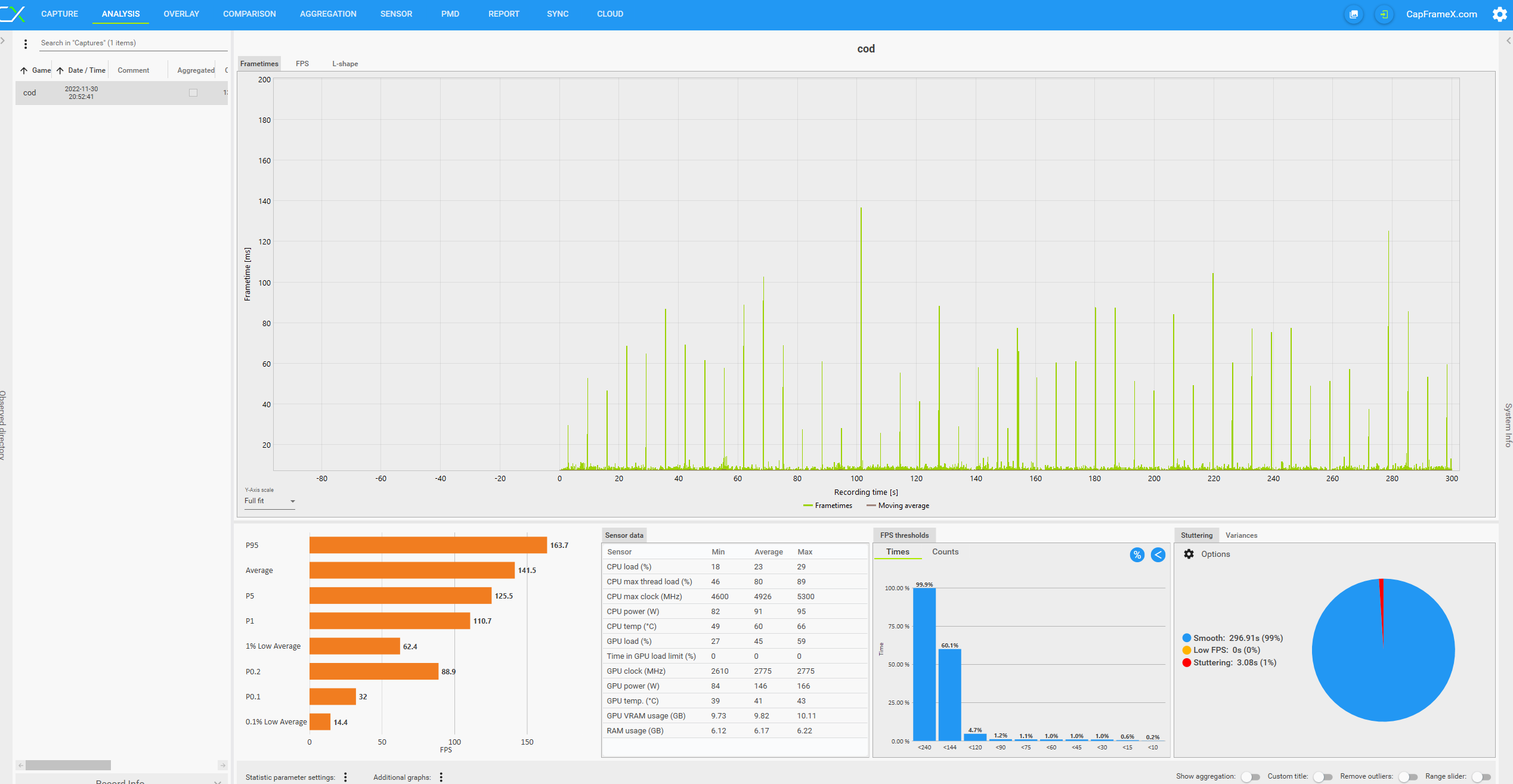Viewport: 1513px width, 784px height.
Task: Click less-than icon in FPS thresholds
Action: [x=1158, y=554]
